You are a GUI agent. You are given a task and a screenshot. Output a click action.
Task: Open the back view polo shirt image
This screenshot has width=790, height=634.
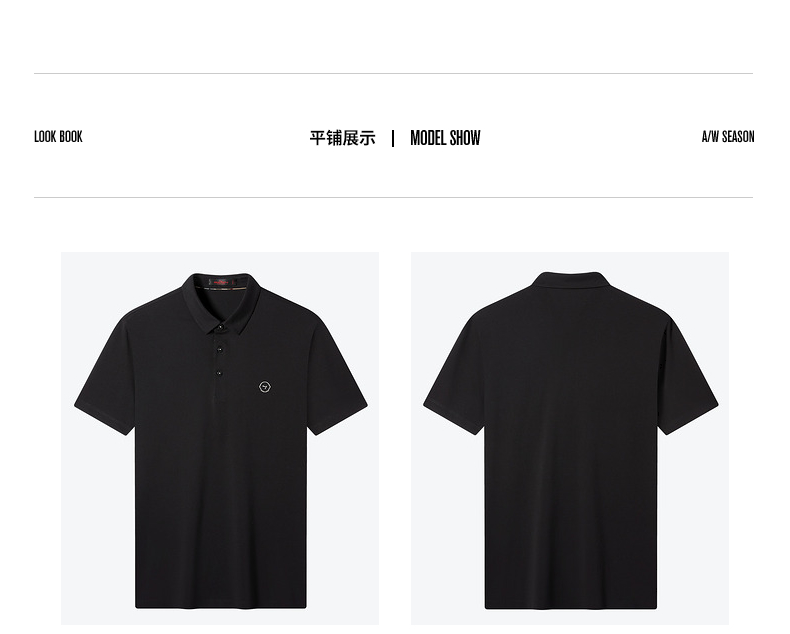[570, 438]
